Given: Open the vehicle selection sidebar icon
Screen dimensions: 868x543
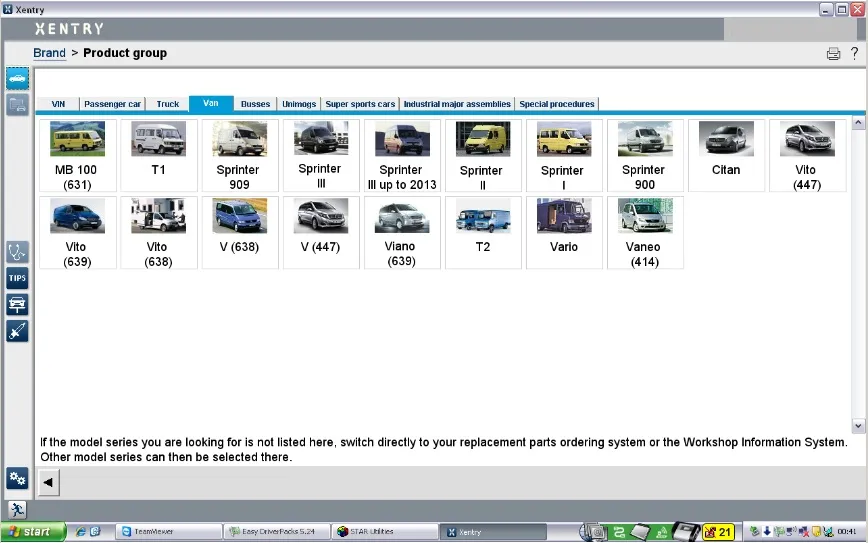Looking at the screenshot, I should 18,79.
